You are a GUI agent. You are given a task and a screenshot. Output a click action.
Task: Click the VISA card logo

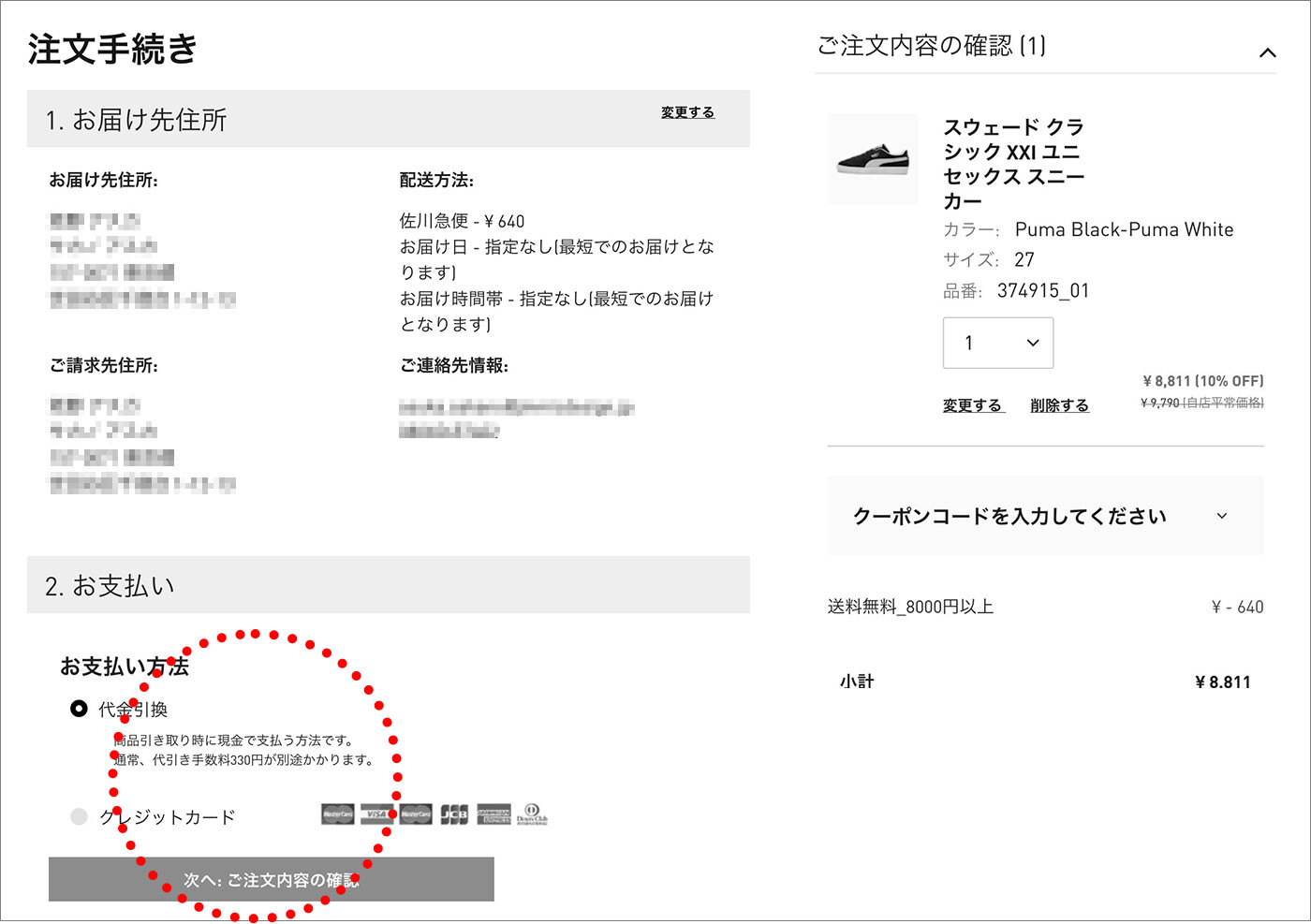[x=376, y=814]
